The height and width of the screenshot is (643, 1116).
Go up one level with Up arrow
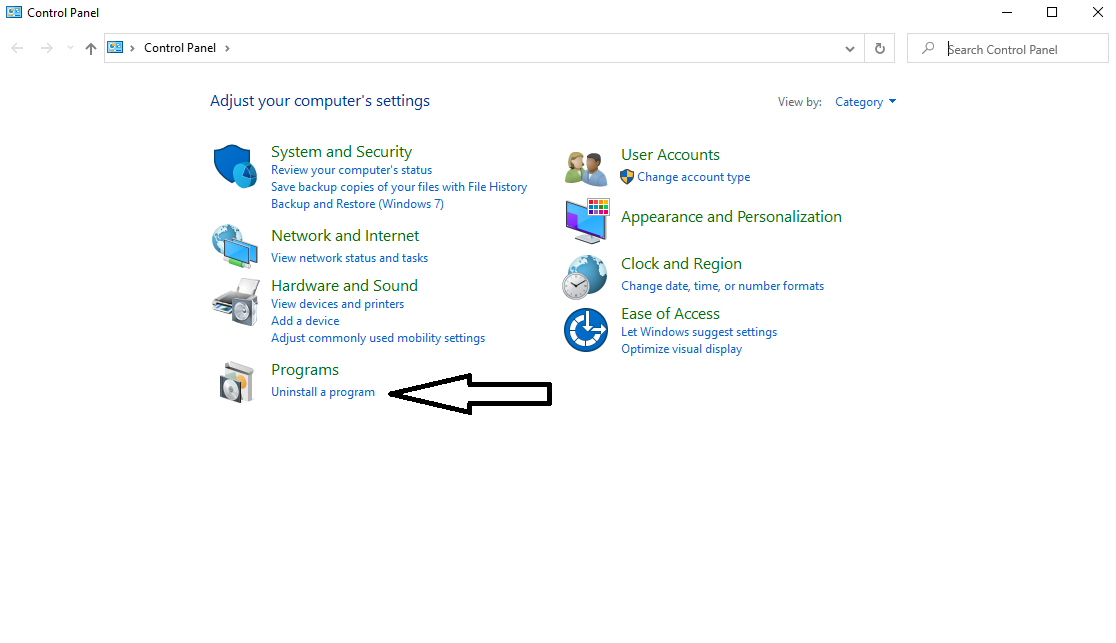tap(90, 48)
